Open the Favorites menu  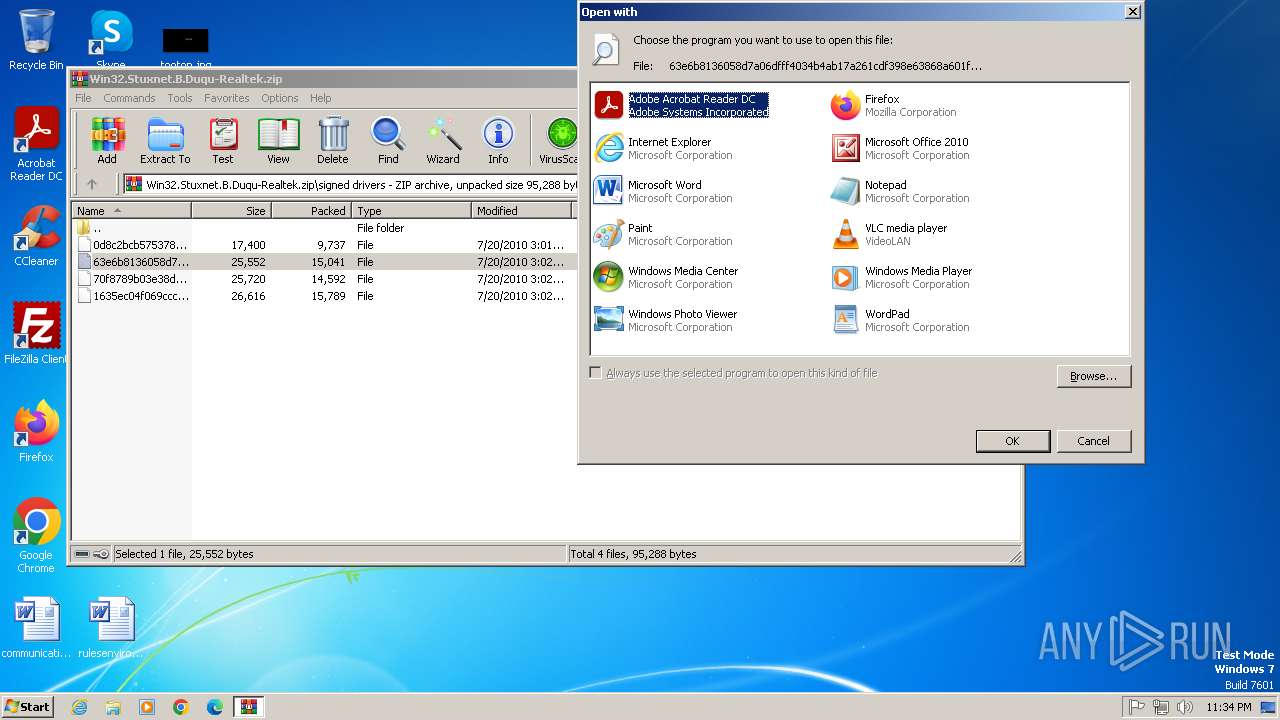(227, 98)
